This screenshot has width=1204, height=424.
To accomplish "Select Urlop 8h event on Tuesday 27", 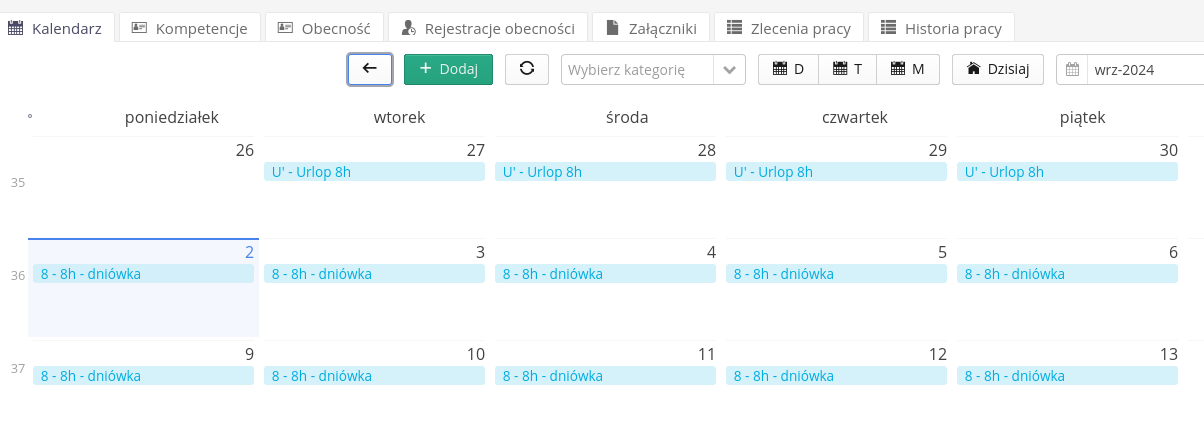I will pos(374,172).
